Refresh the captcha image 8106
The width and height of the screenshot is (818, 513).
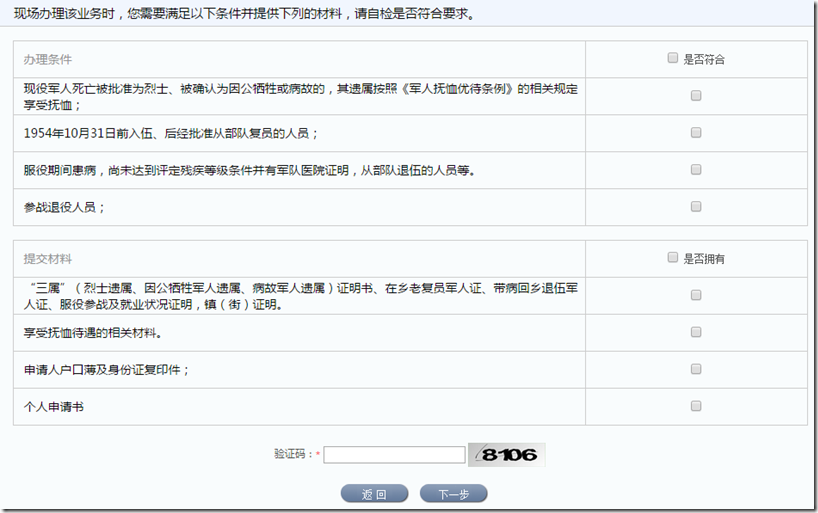507,455
